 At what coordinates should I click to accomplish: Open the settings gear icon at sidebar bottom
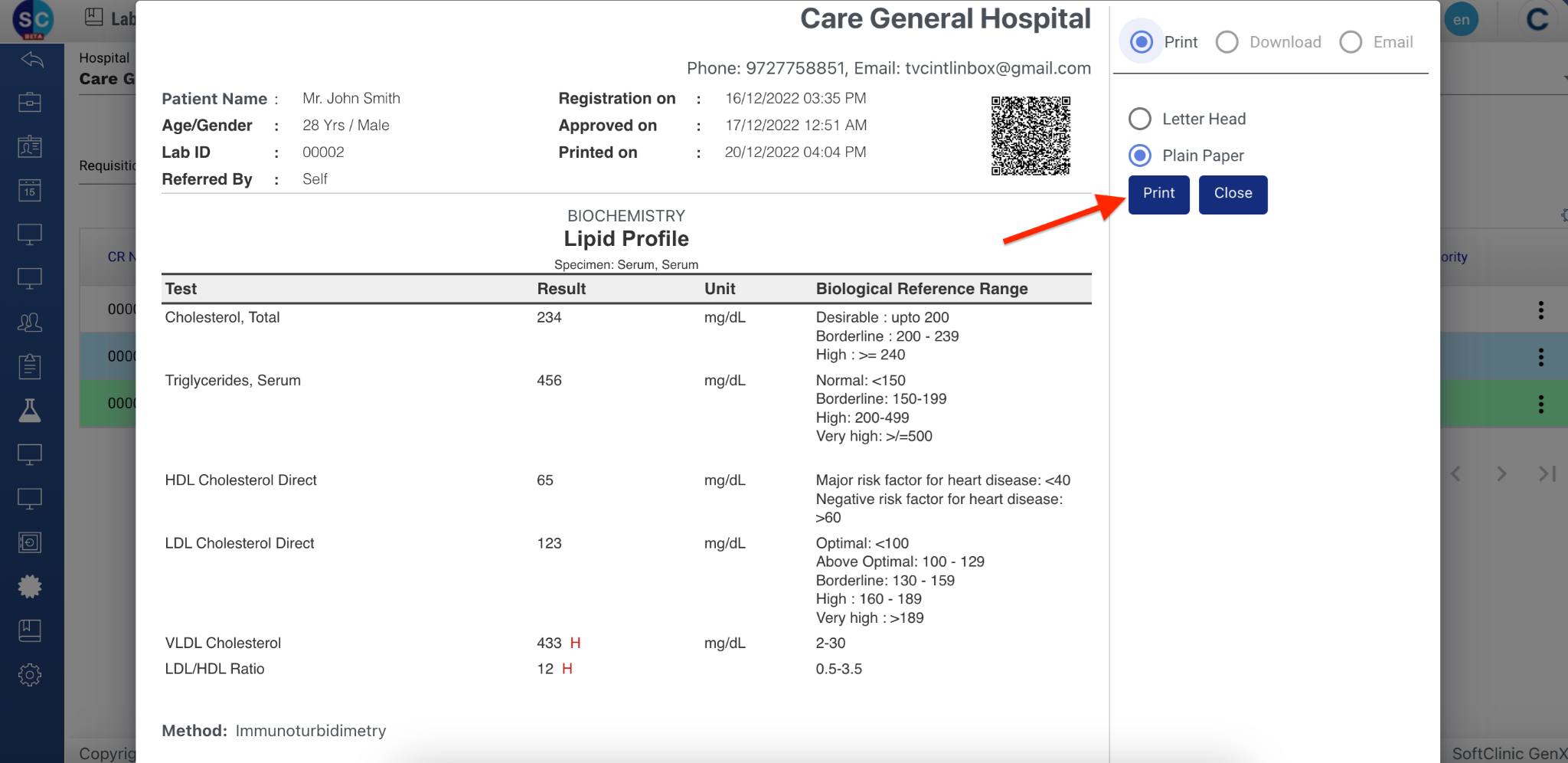point(30,675)
